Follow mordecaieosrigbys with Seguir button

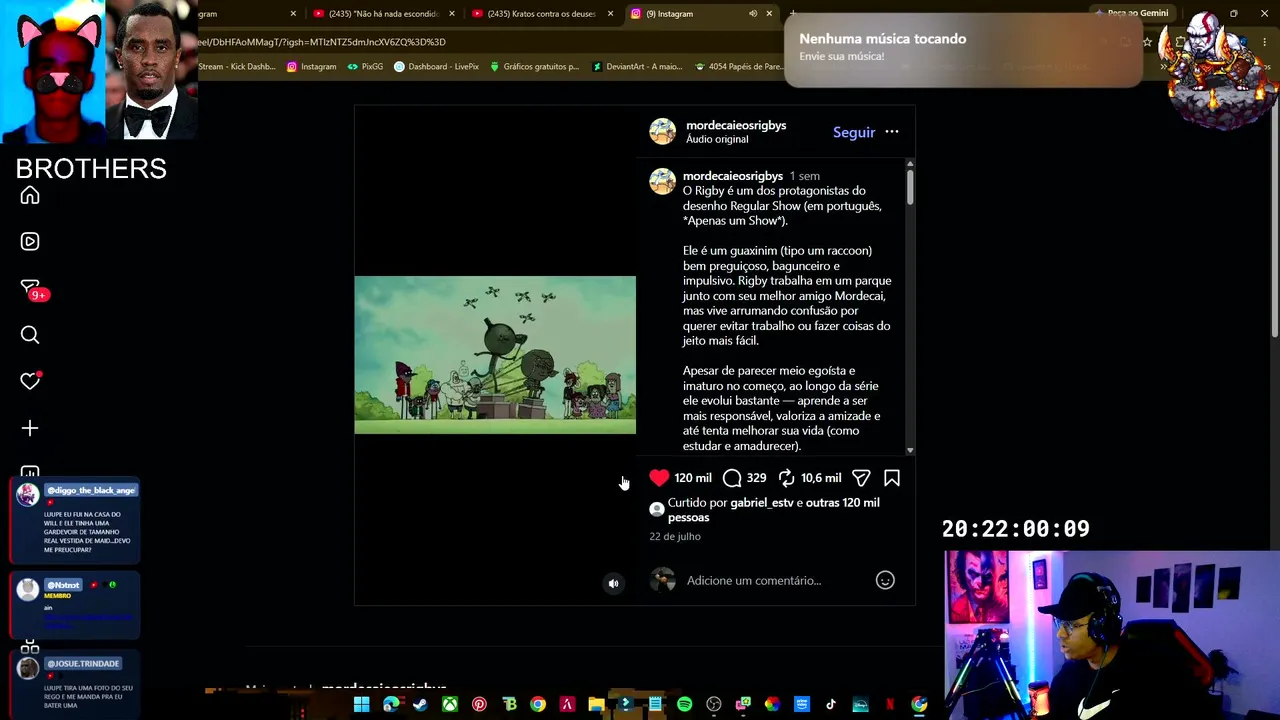click(x=854, y=132)
